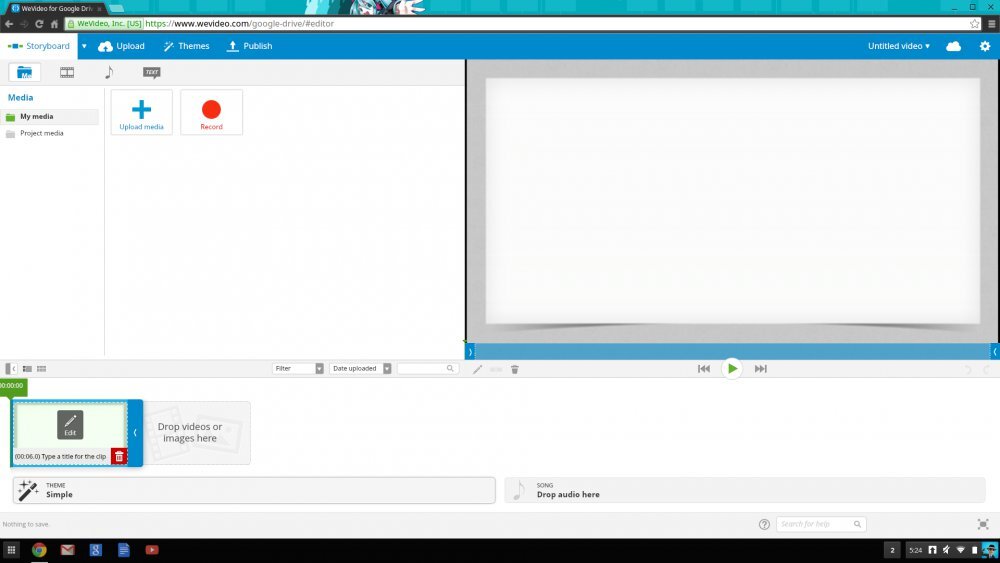Viewport: 1000px width, 563px height.
Task: Expand the Storyboard mode dropdown arrow
Action: [x=84, y=46]
